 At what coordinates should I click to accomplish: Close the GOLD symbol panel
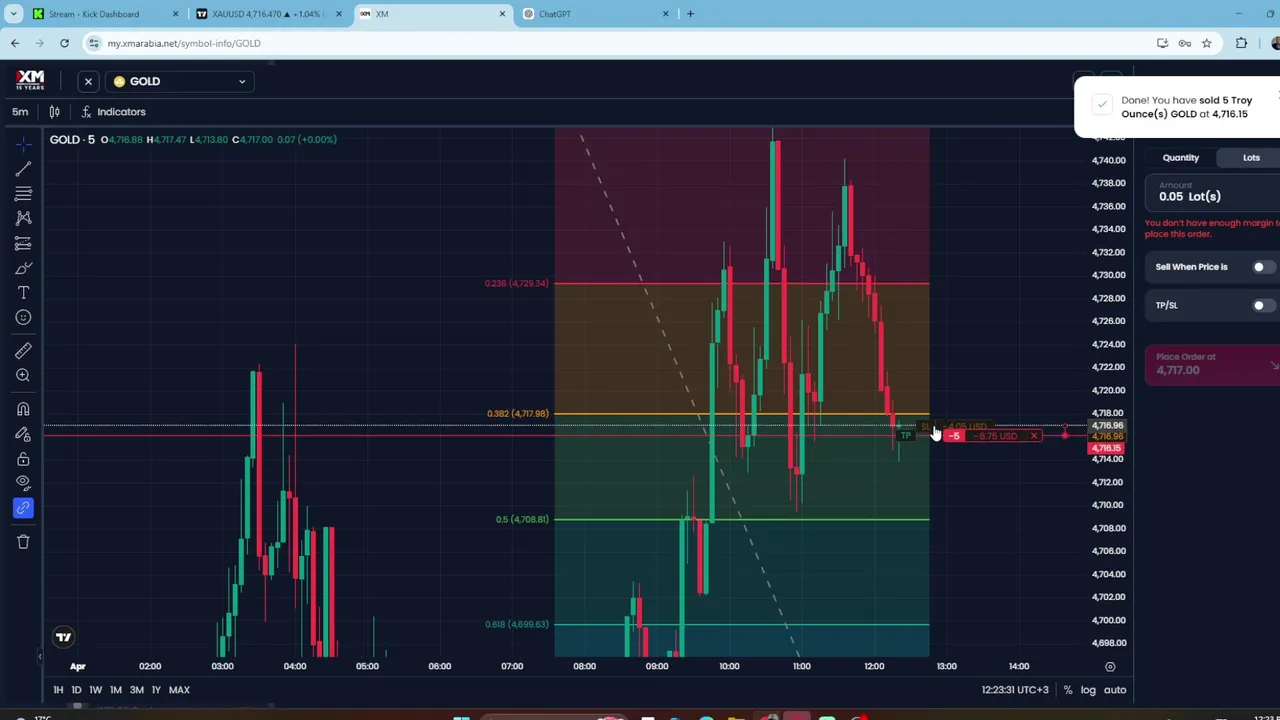pos(88,81)
